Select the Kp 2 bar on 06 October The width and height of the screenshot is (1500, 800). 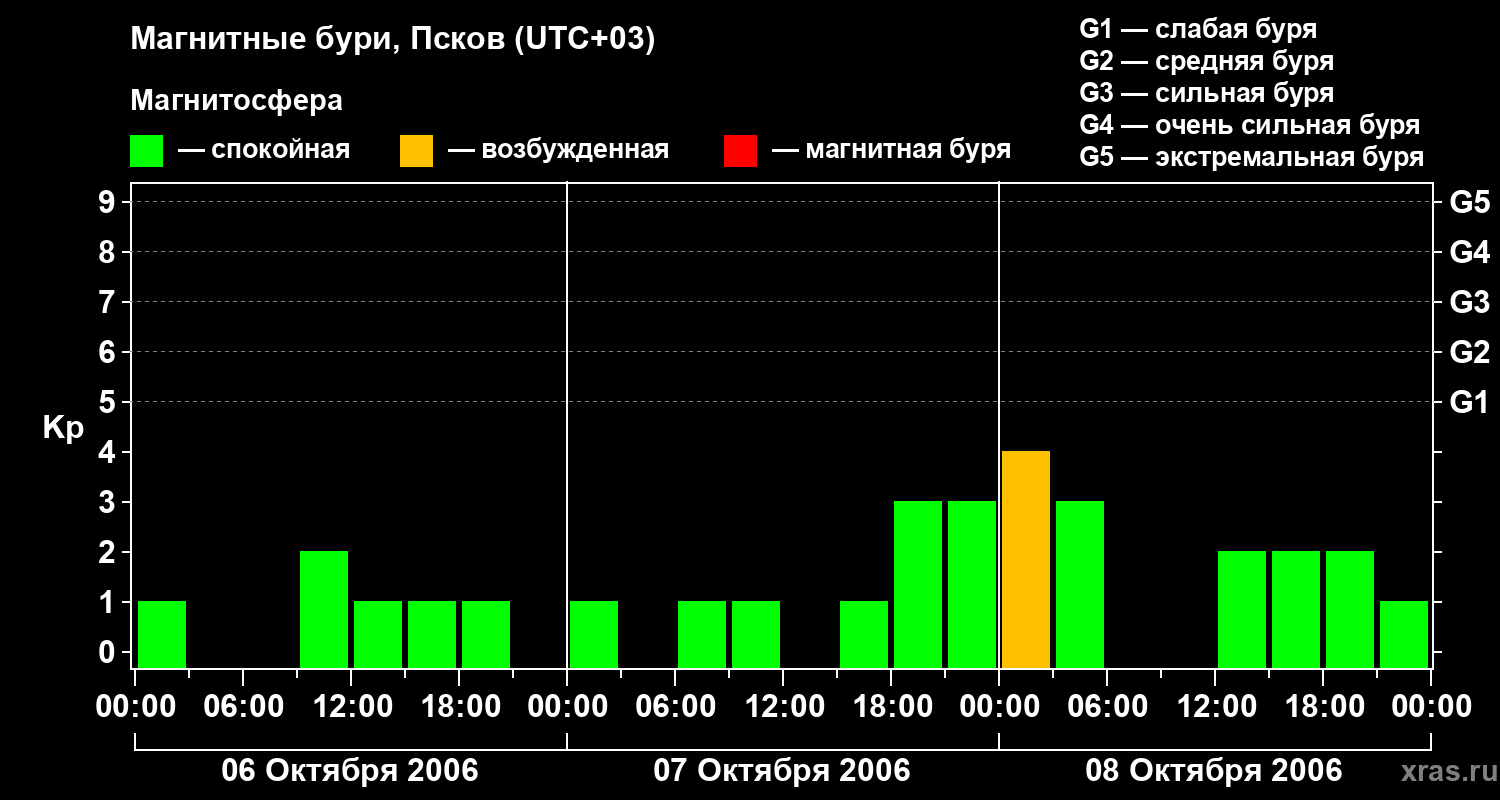[x=324, y=609]
